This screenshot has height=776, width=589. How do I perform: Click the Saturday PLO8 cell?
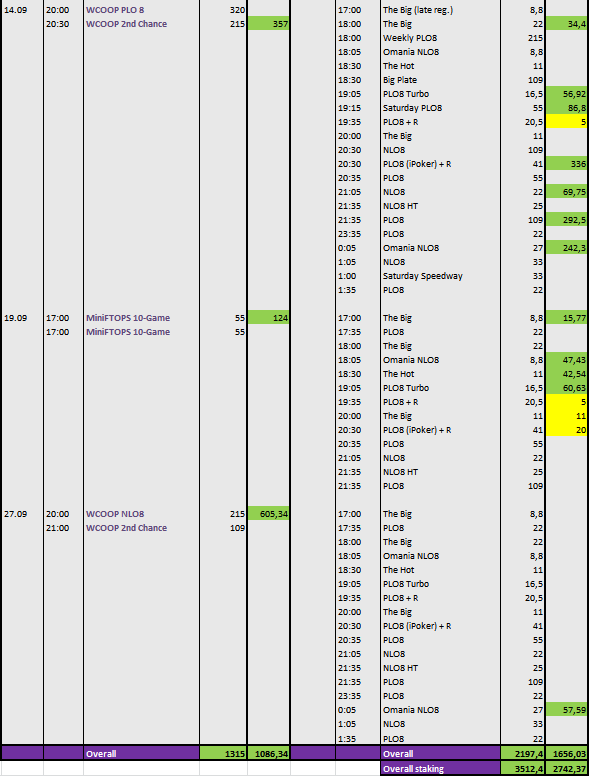[x=440, y=108]
